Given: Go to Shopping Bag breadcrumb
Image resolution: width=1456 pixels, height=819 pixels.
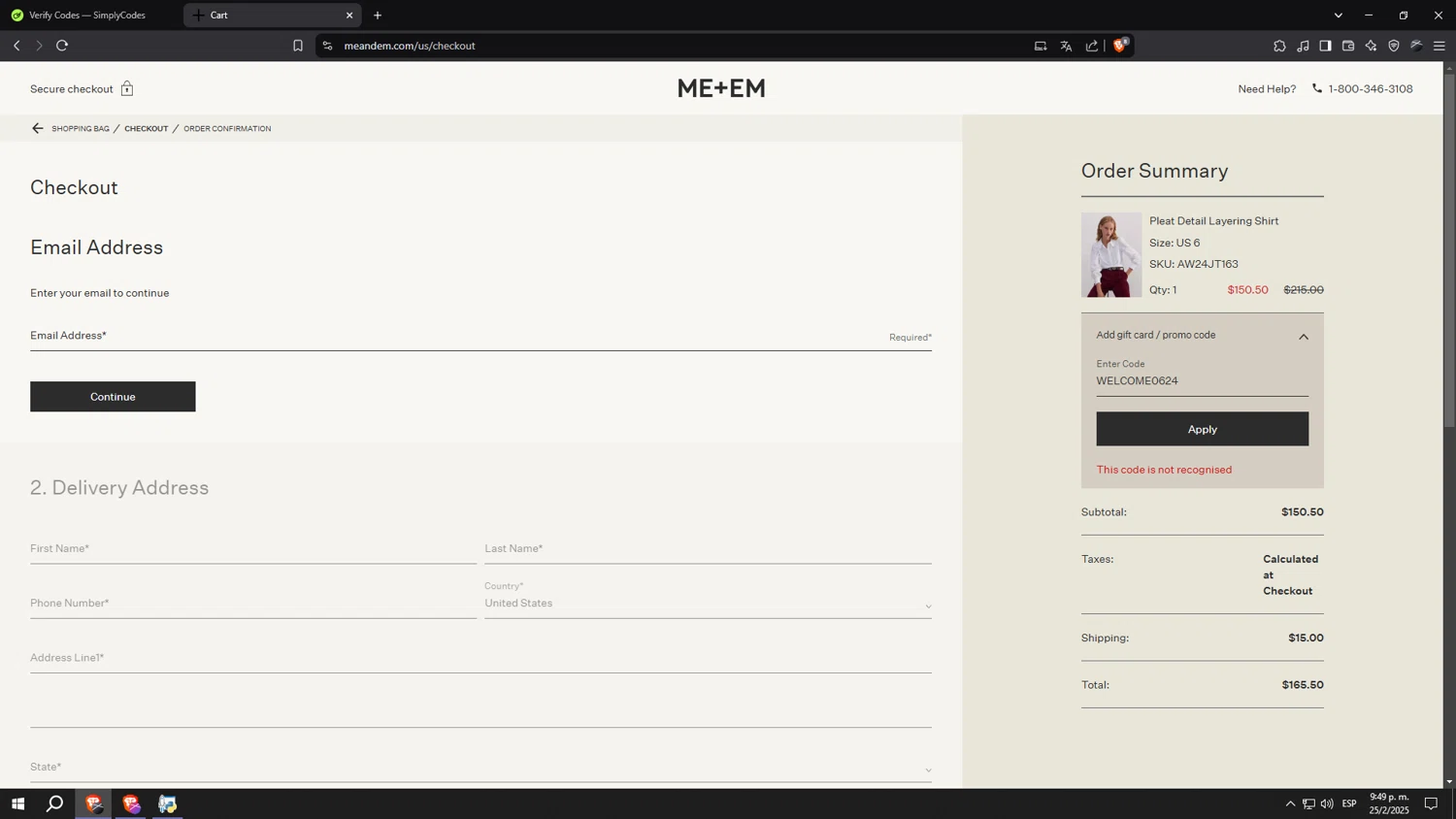Looking at the screenshot, I should pyautogui.click(x=81, y=128).
